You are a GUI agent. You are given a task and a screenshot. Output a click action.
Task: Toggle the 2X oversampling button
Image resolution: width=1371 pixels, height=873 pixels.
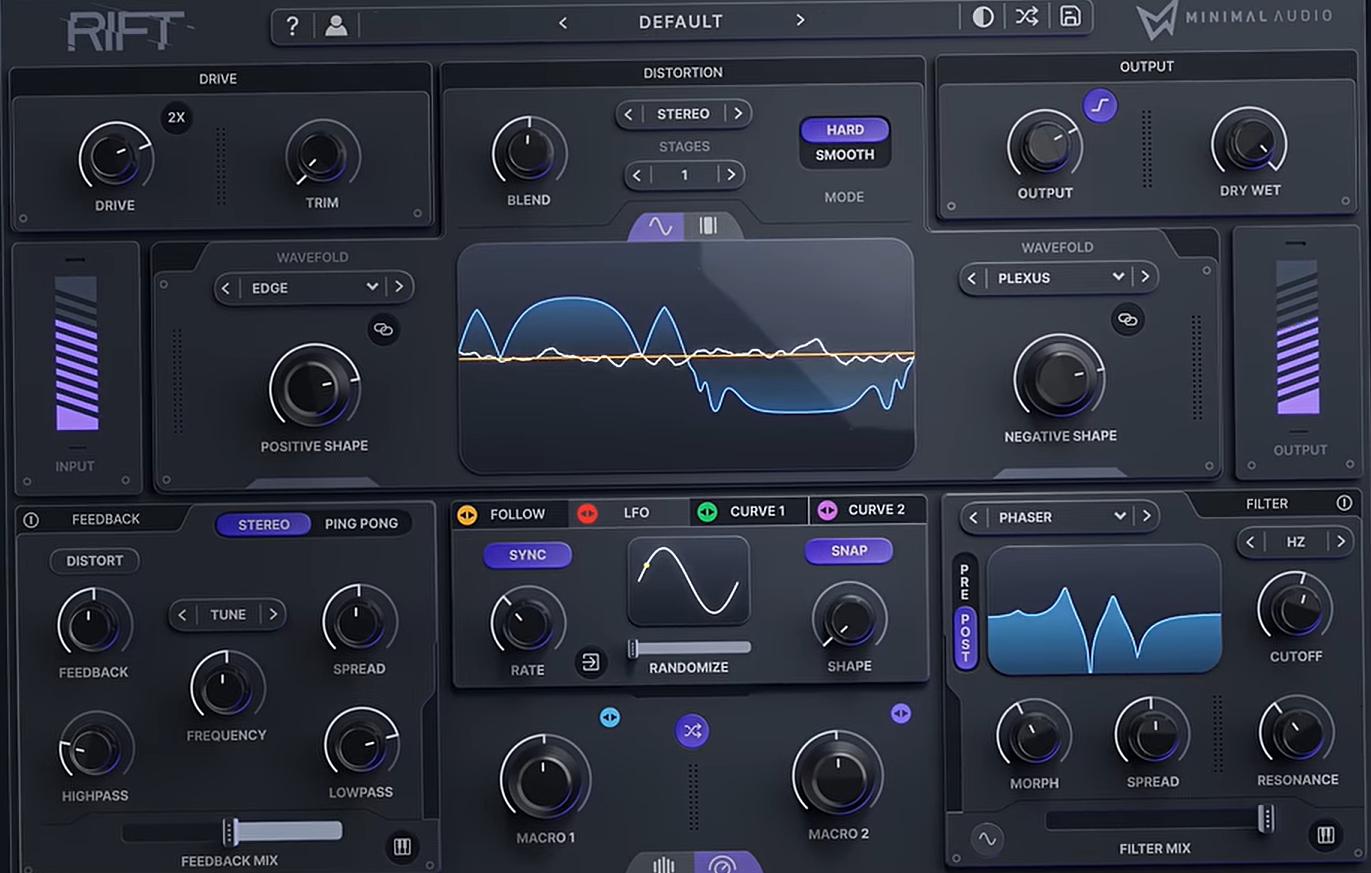176,117
